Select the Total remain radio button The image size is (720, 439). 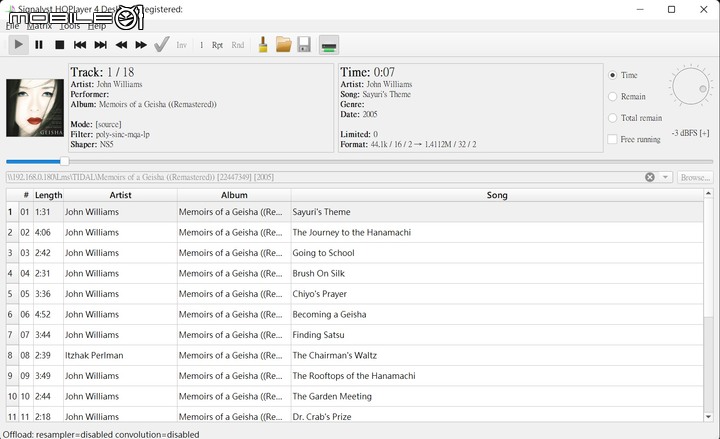point(612,118)
